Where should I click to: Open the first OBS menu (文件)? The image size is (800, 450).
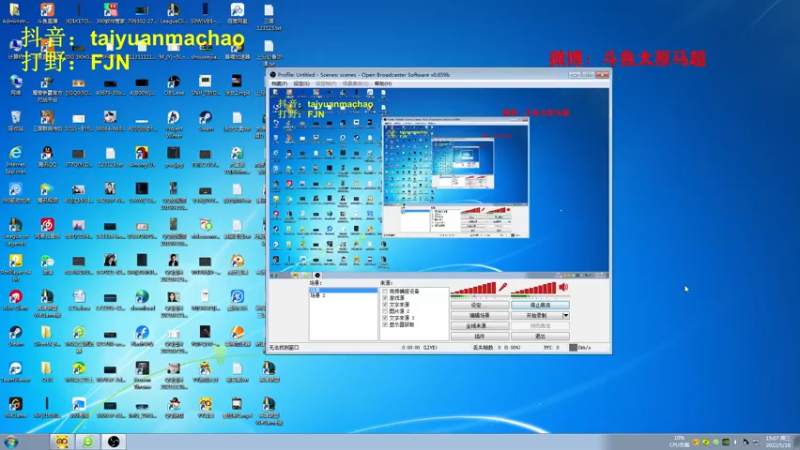(279, 83)
